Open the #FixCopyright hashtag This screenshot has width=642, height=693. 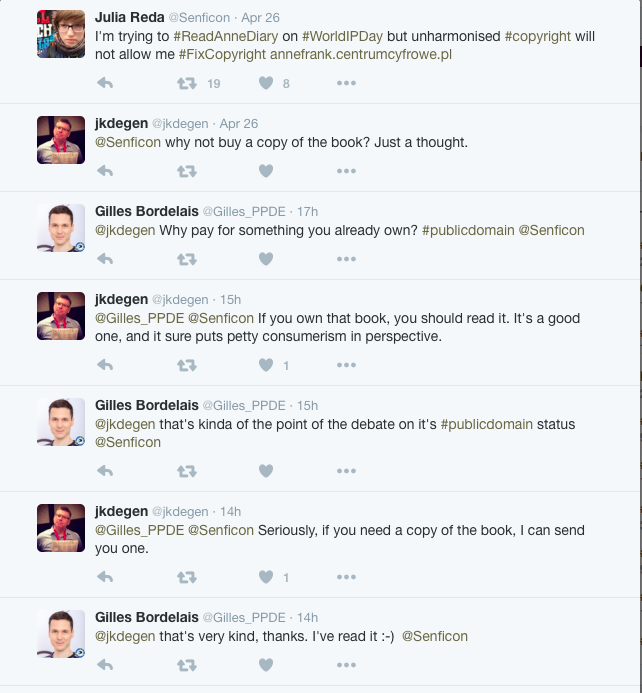click(x=222, y=54)
